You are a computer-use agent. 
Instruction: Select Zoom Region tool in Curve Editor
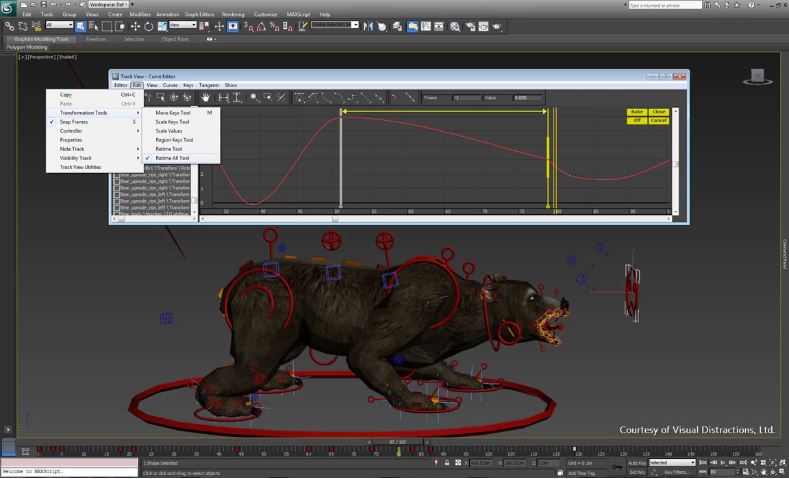point(268,98)
